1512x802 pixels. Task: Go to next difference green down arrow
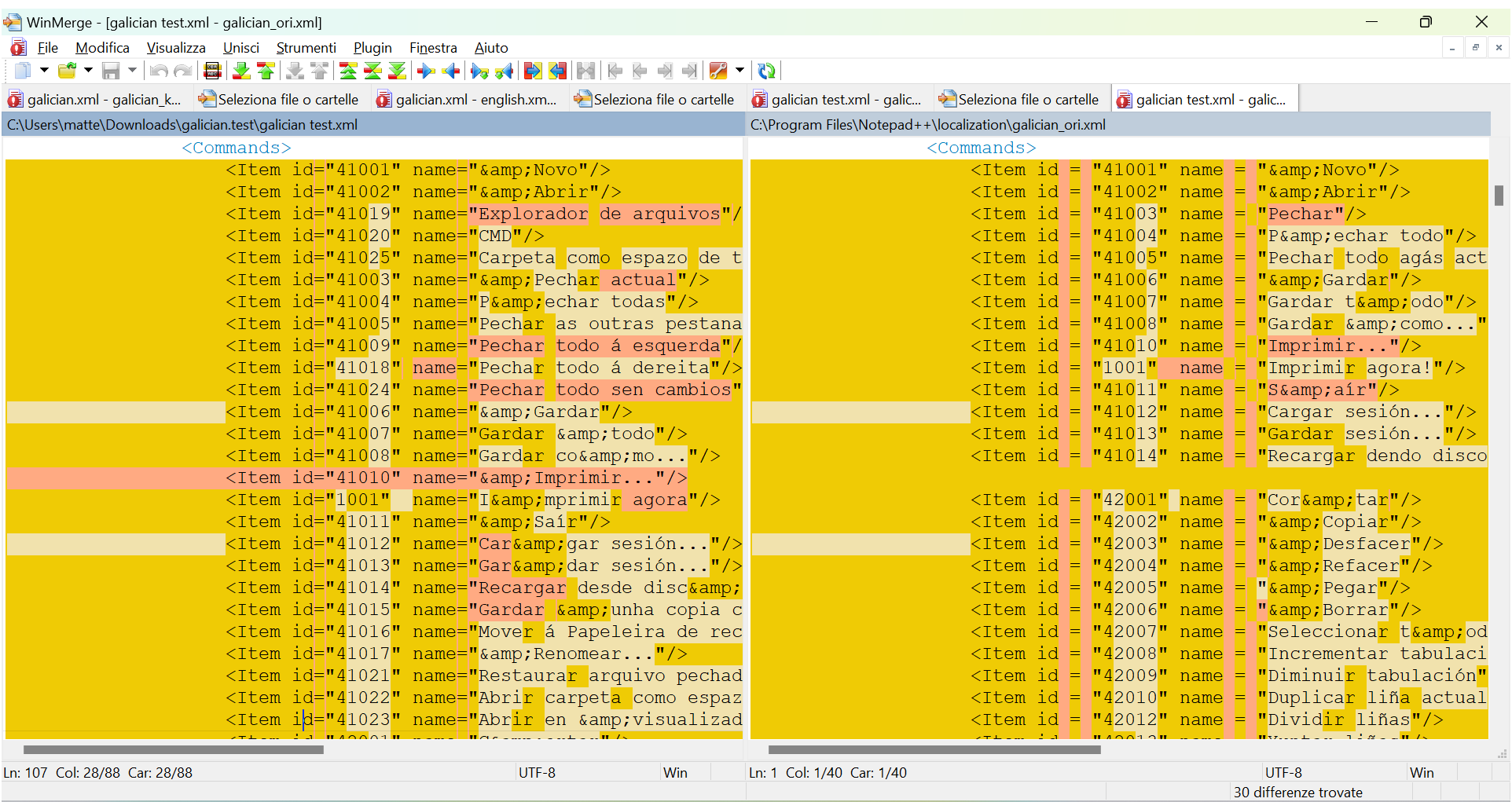(x=241, y=71)
